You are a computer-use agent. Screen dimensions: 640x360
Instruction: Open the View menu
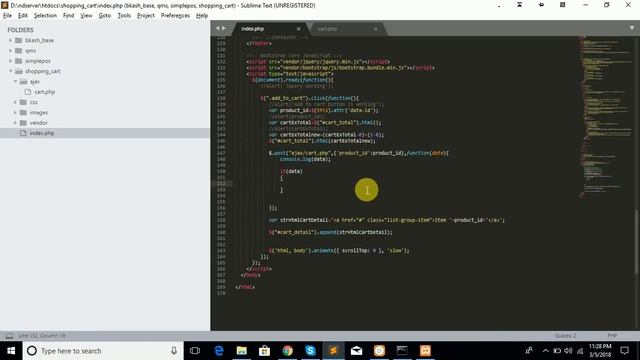(86, 16)
